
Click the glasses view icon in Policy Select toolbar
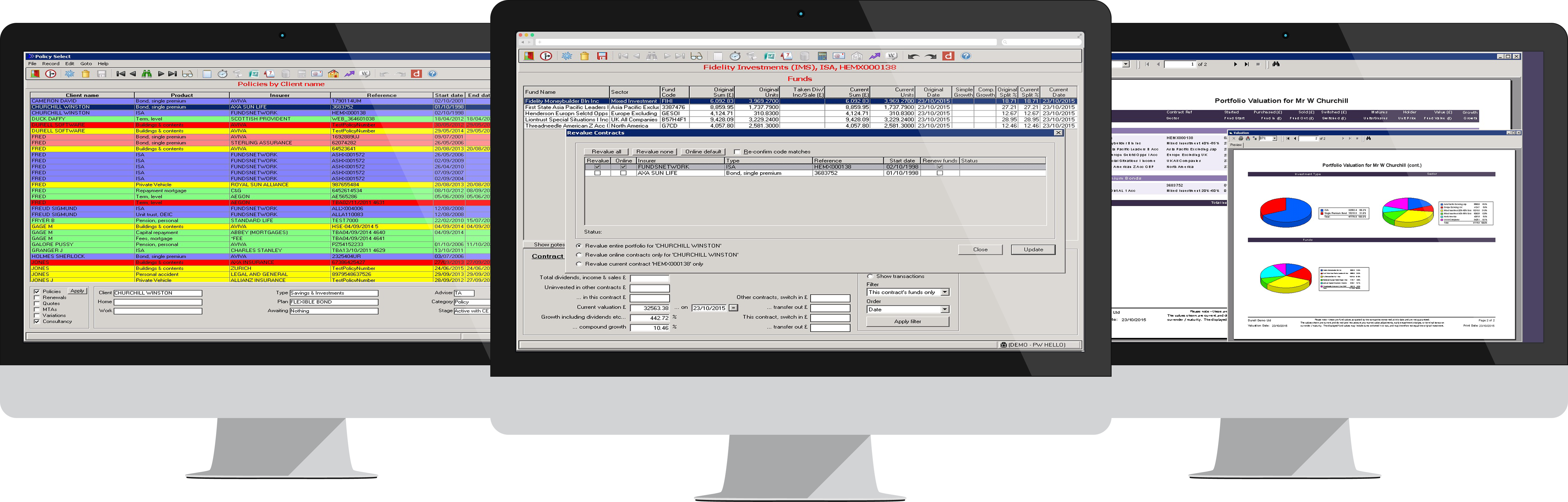(x=187, y=74)
